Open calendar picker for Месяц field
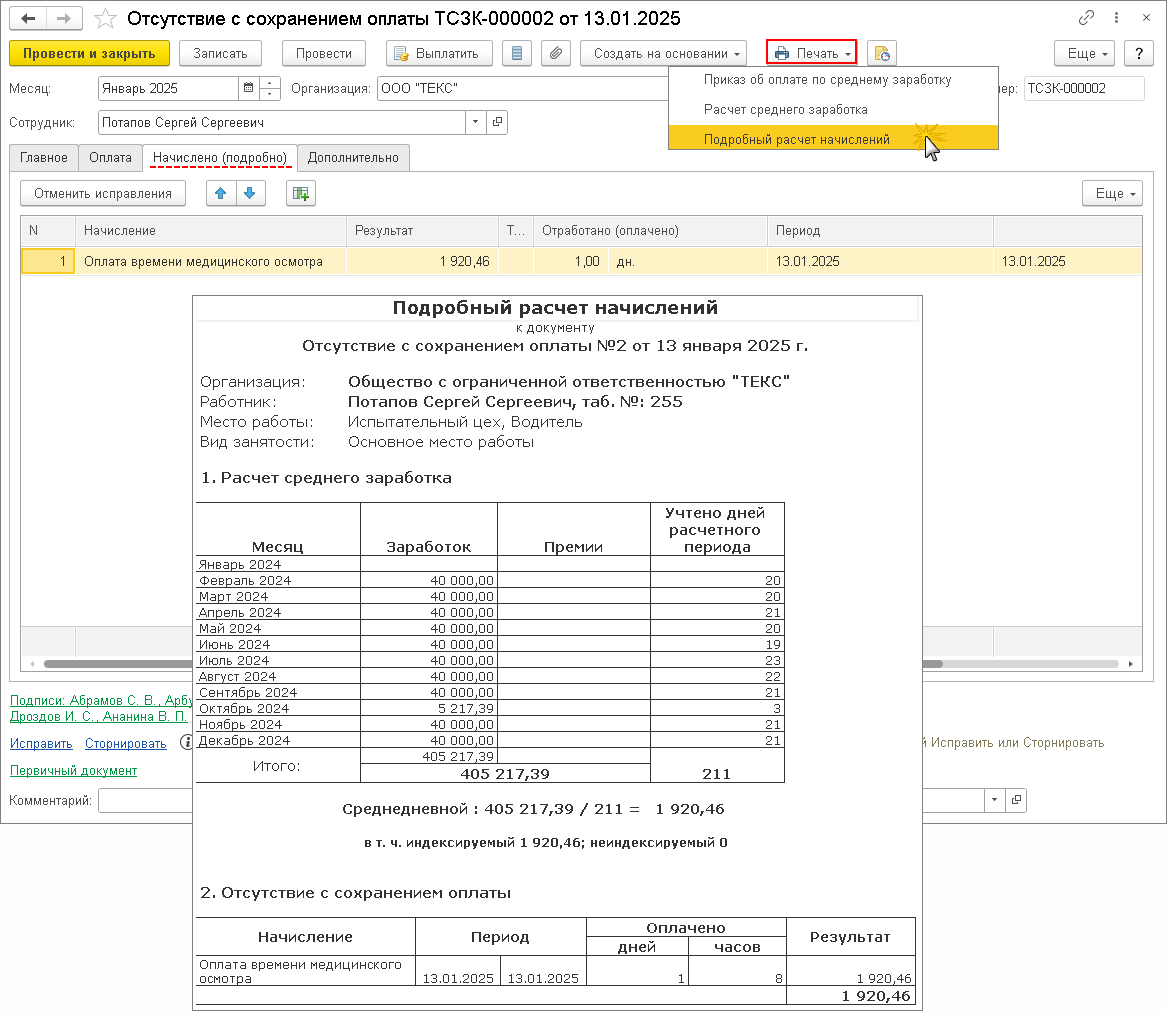The width and height of the screenshot is (1167, 1013). click(247, 89)
